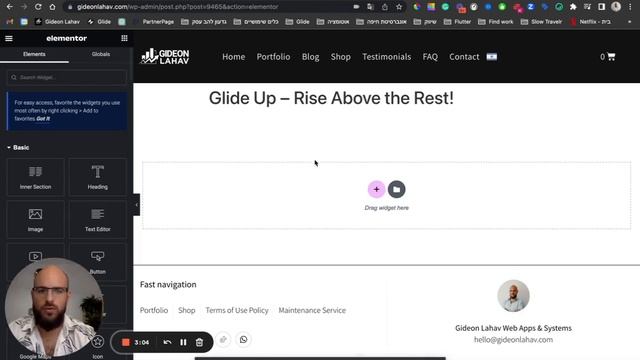This screenshot has width=640, height=360.
Task: Open the template library folder button
Action: coord(397,189)
